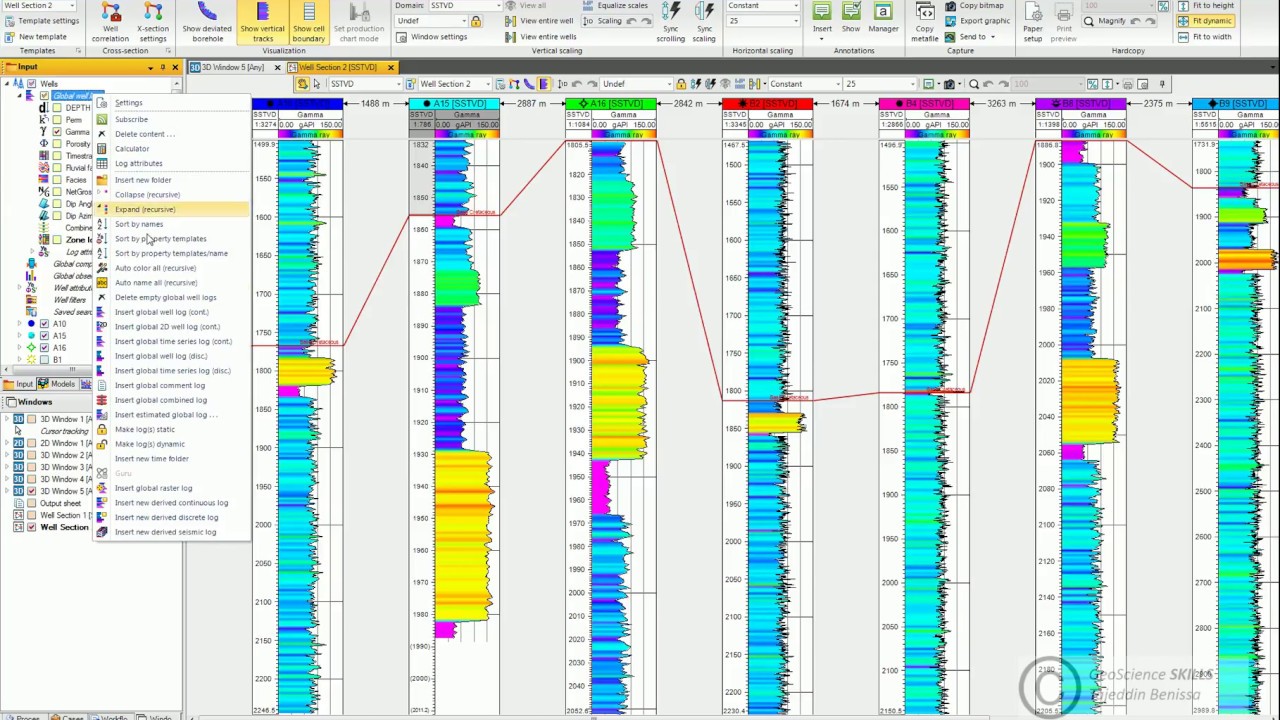Click Copy metafile icon
The width and height of the screenshot is (1280, 720).
(x=925, y=22)
